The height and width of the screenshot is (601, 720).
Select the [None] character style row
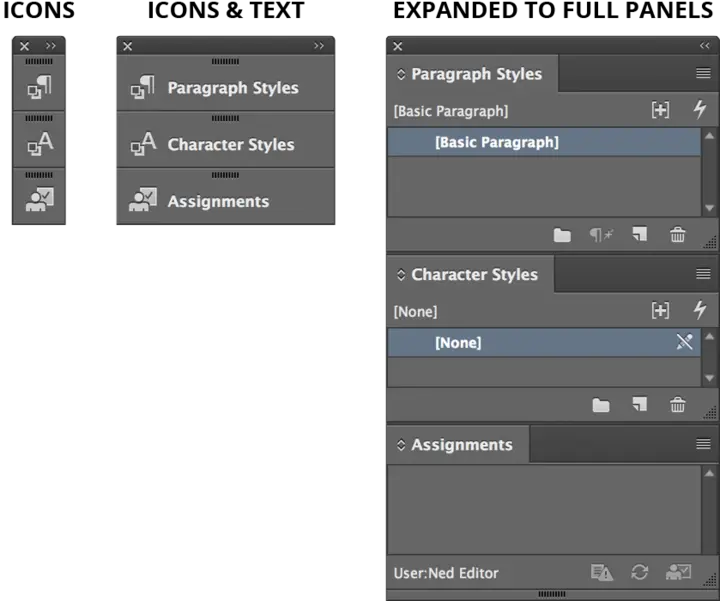click(544, 343)
